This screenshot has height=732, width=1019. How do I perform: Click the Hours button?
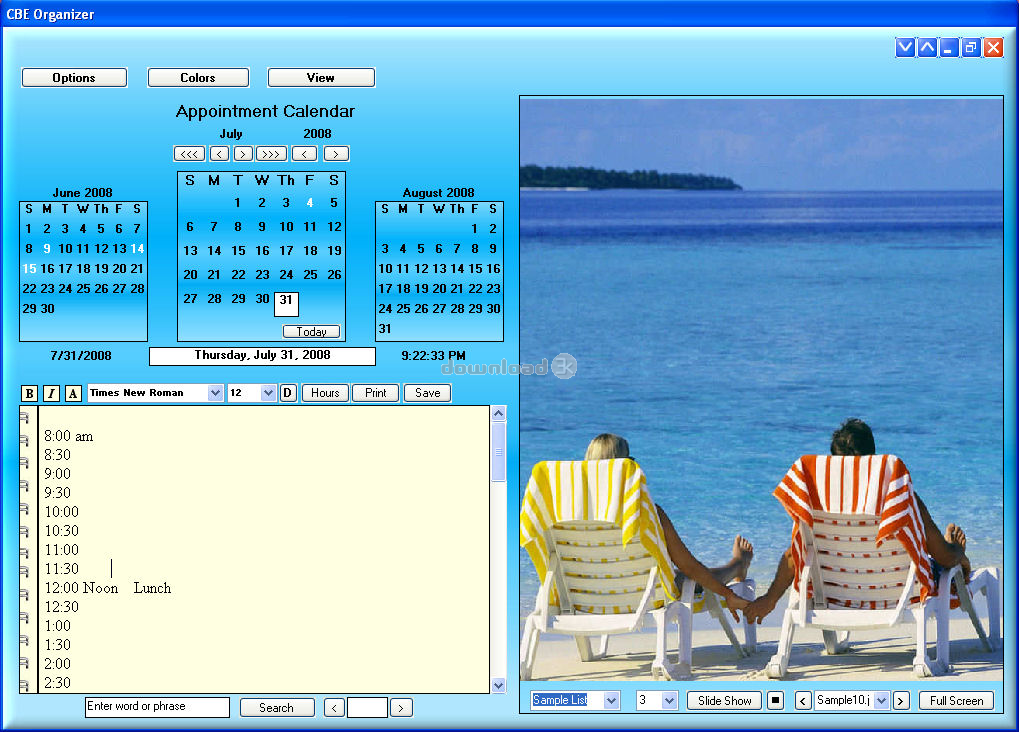tap(325, 393)
